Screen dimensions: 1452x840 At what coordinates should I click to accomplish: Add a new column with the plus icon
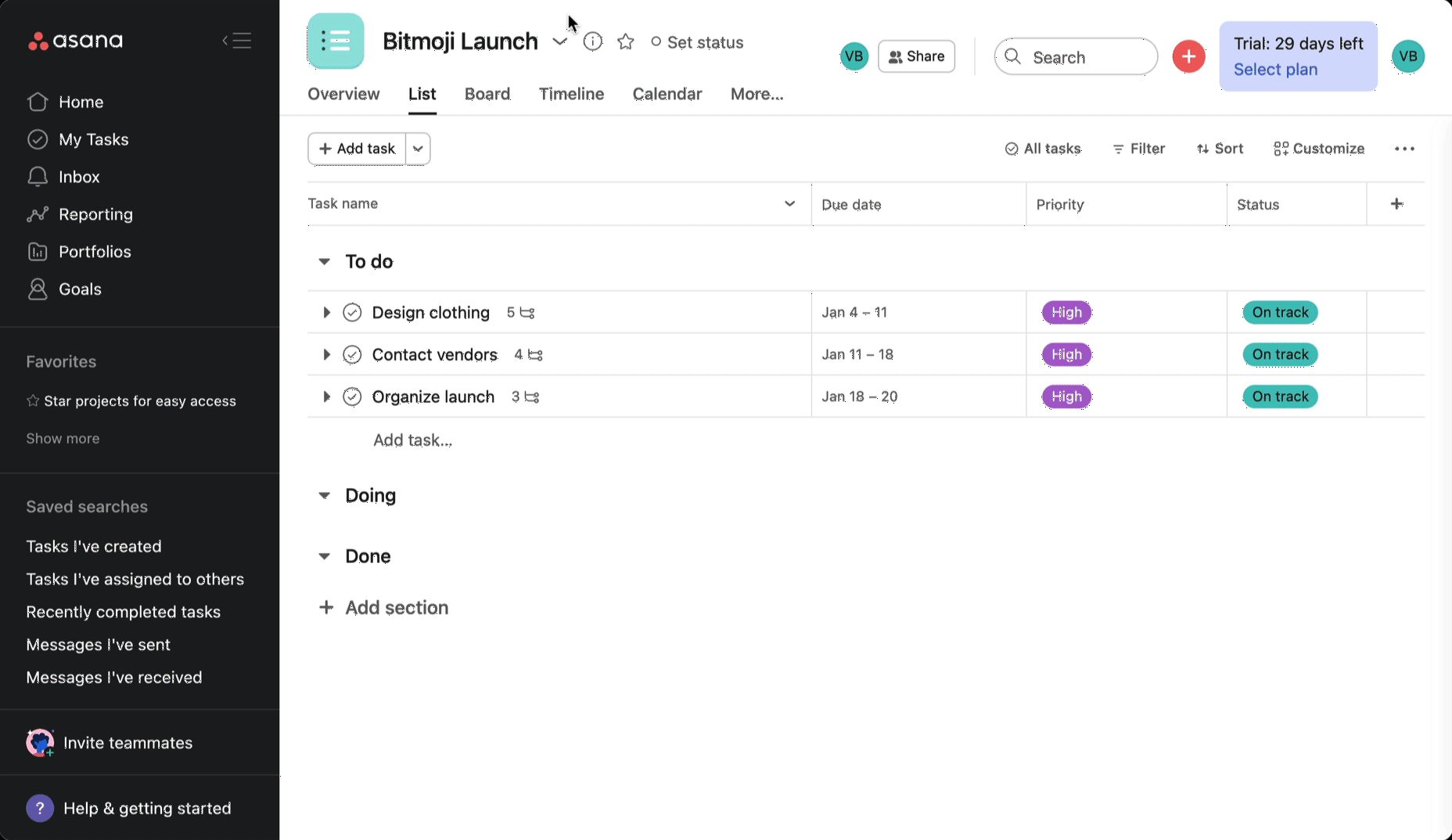coord(1396,204)
